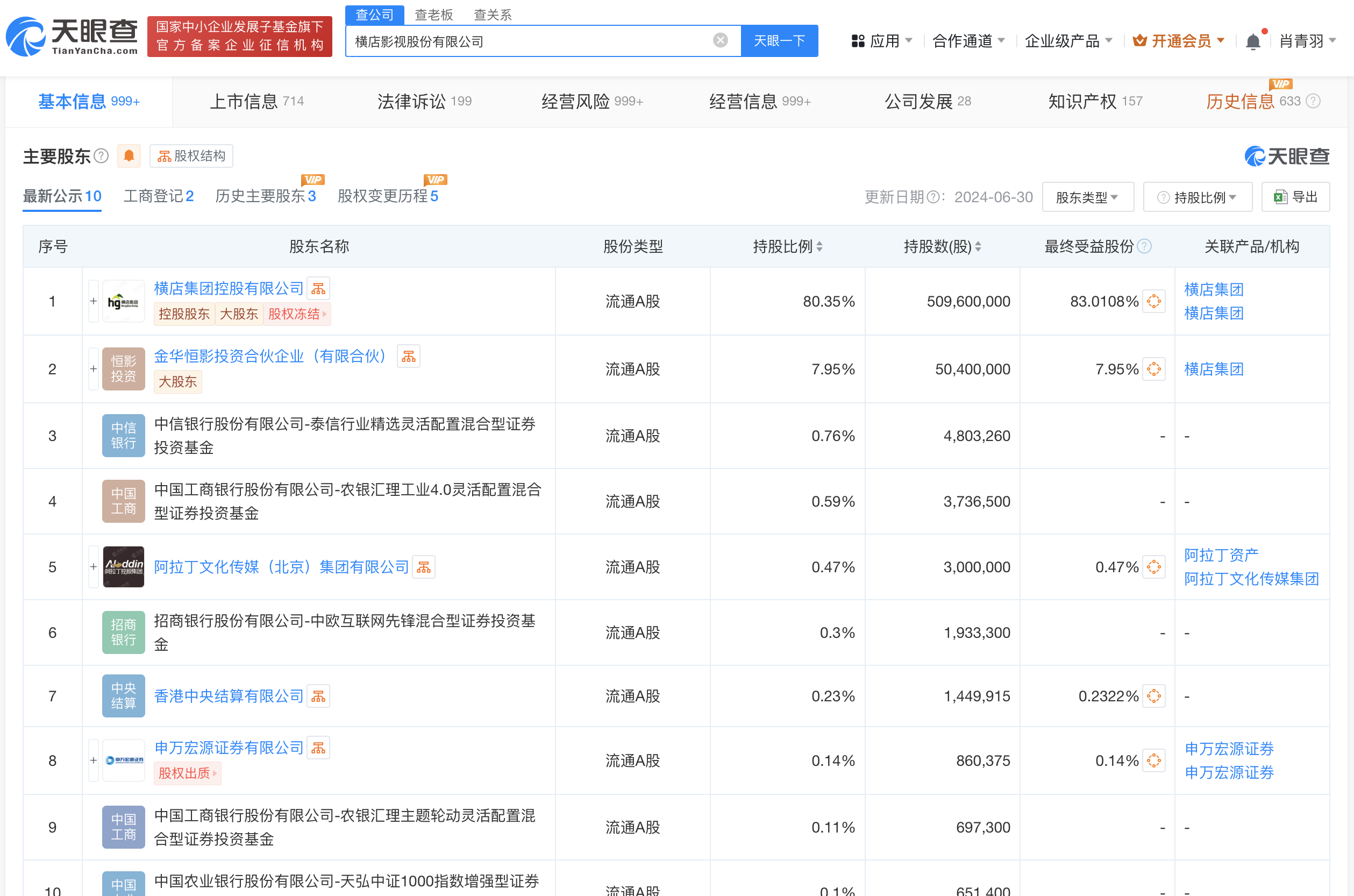The height and width of the screenshot is (896, 1354).
Task: Open equity structure icon for 阿拉丁文化传媒
Action: 423,567
